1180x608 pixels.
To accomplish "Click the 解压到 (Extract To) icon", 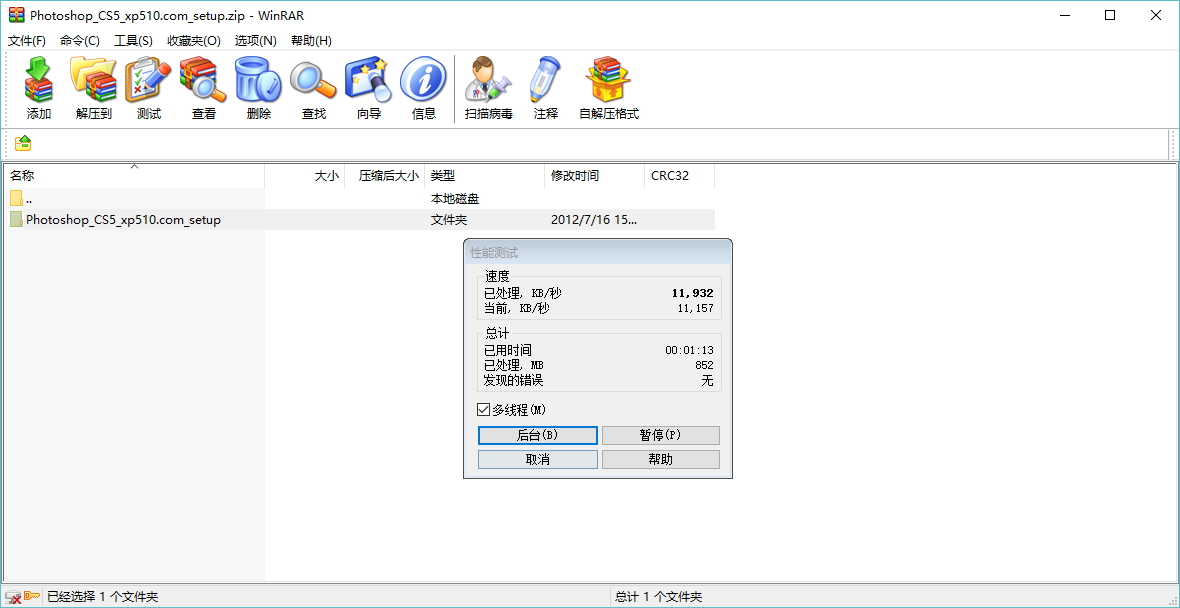I will (x=93, y=89).
